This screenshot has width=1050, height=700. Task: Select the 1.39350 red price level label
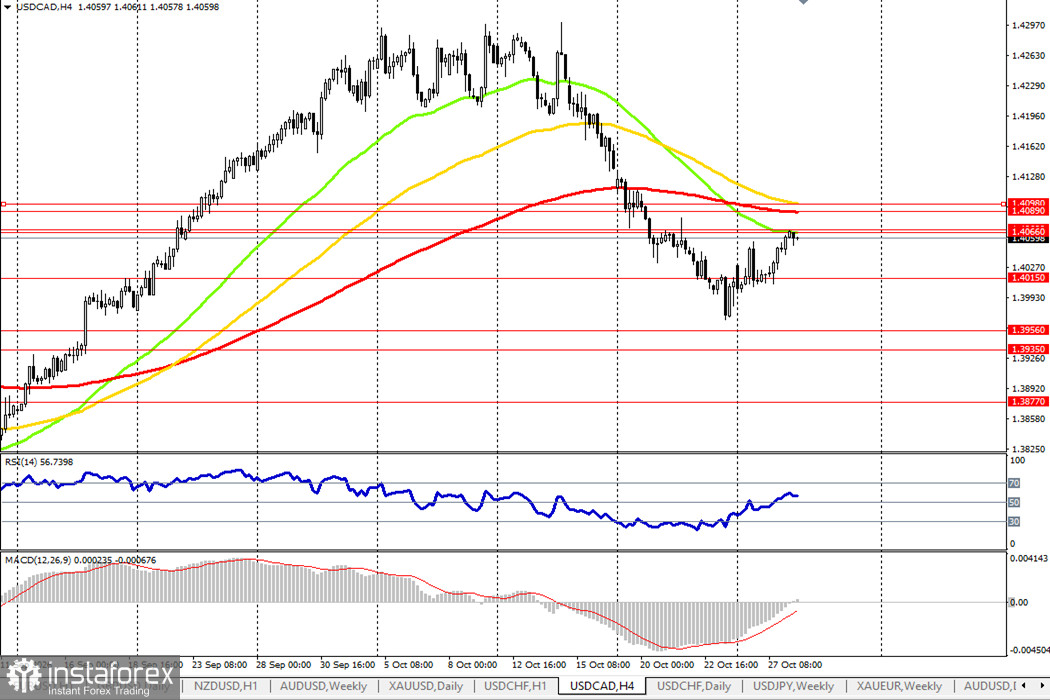coord(1027,350)
